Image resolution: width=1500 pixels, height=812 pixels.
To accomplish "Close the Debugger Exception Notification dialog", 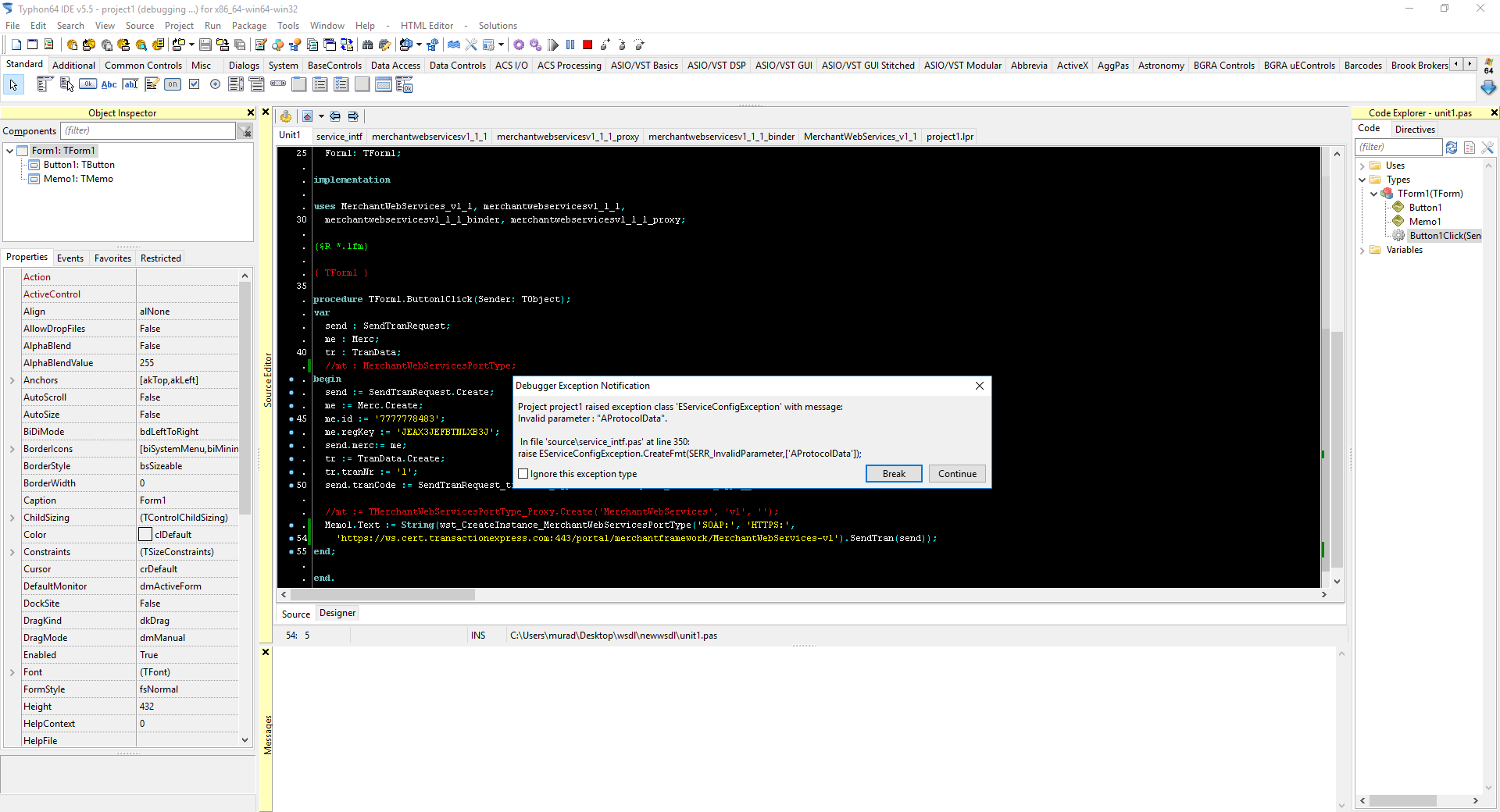I will pyautogui.click(x=980, y=386).
